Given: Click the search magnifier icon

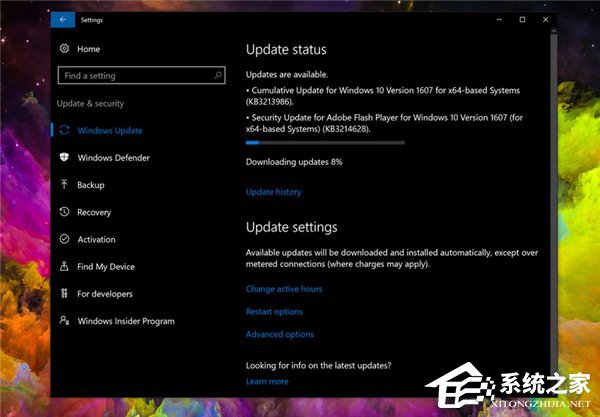Looking at the screenshot, I should (217, 75).
